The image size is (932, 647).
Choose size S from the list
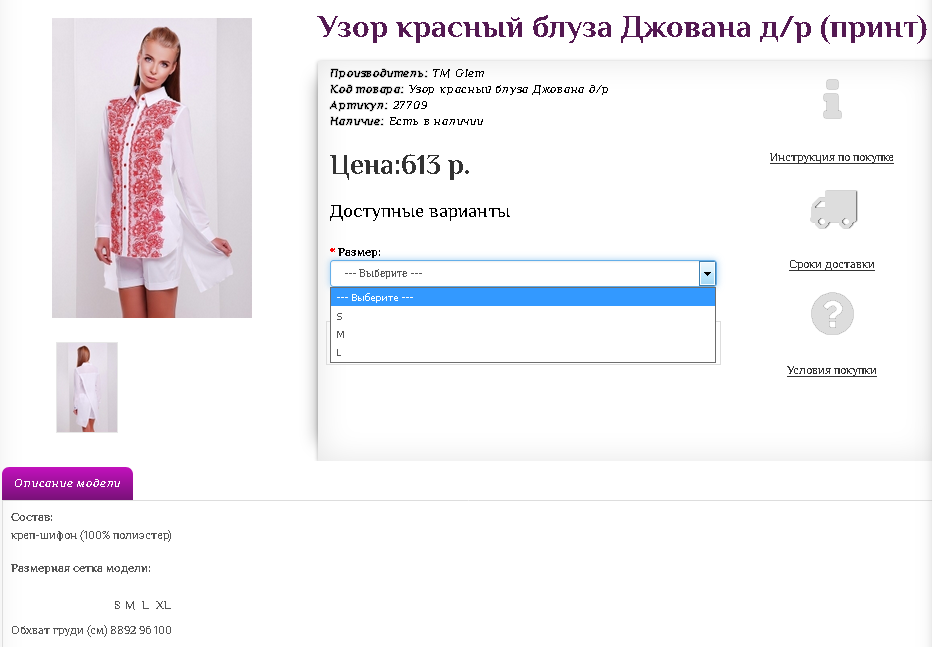(523, 316)
